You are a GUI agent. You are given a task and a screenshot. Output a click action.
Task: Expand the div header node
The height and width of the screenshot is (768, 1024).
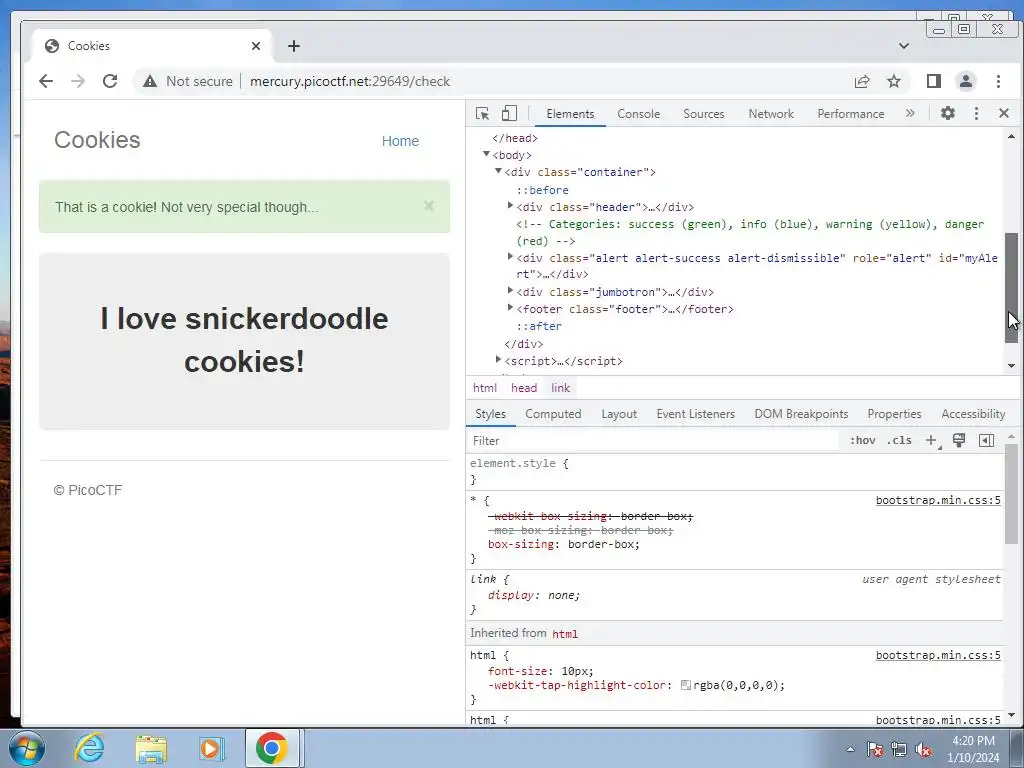[x=510, y=206]
